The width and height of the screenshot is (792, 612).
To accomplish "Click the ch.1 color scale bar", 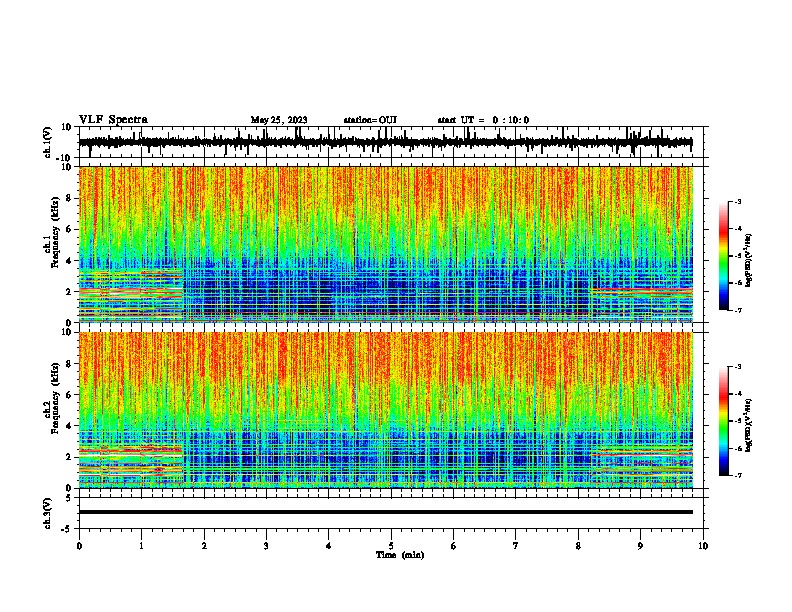I will (x=724, y=256).
